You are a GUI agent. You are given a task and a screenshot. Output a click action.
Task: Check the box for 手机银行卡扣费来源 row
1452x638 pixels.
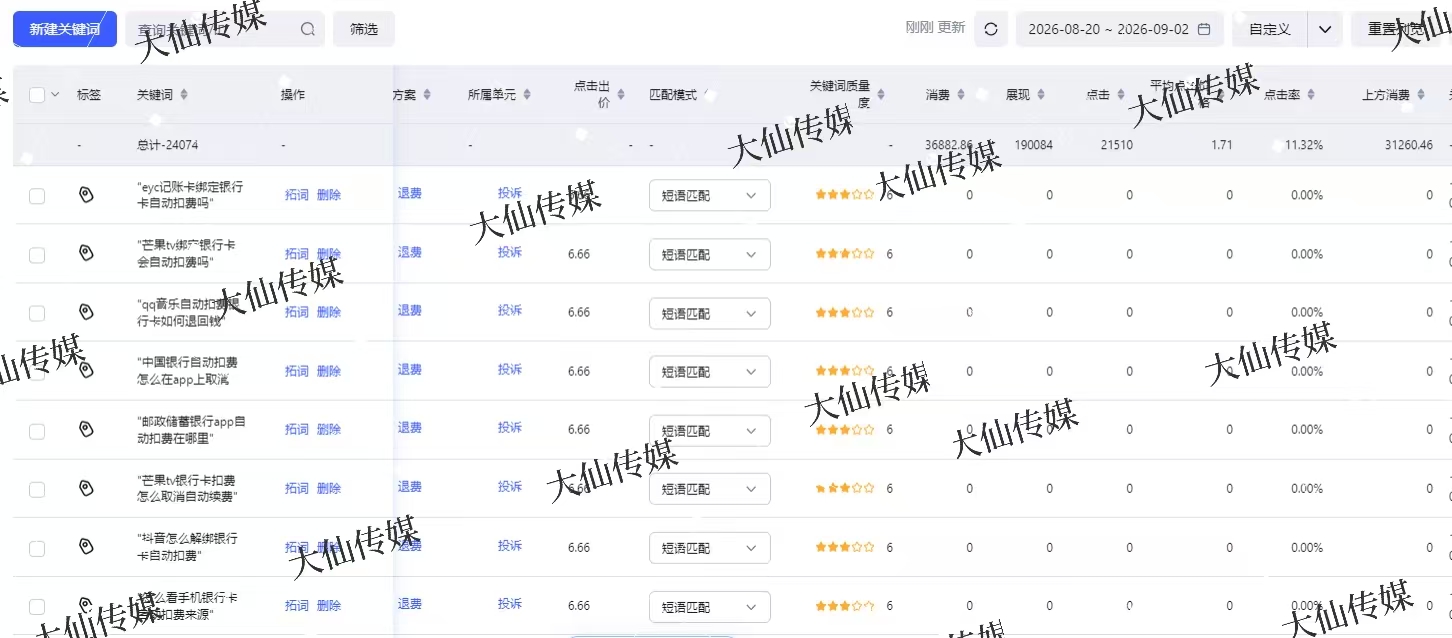(37, 607)
